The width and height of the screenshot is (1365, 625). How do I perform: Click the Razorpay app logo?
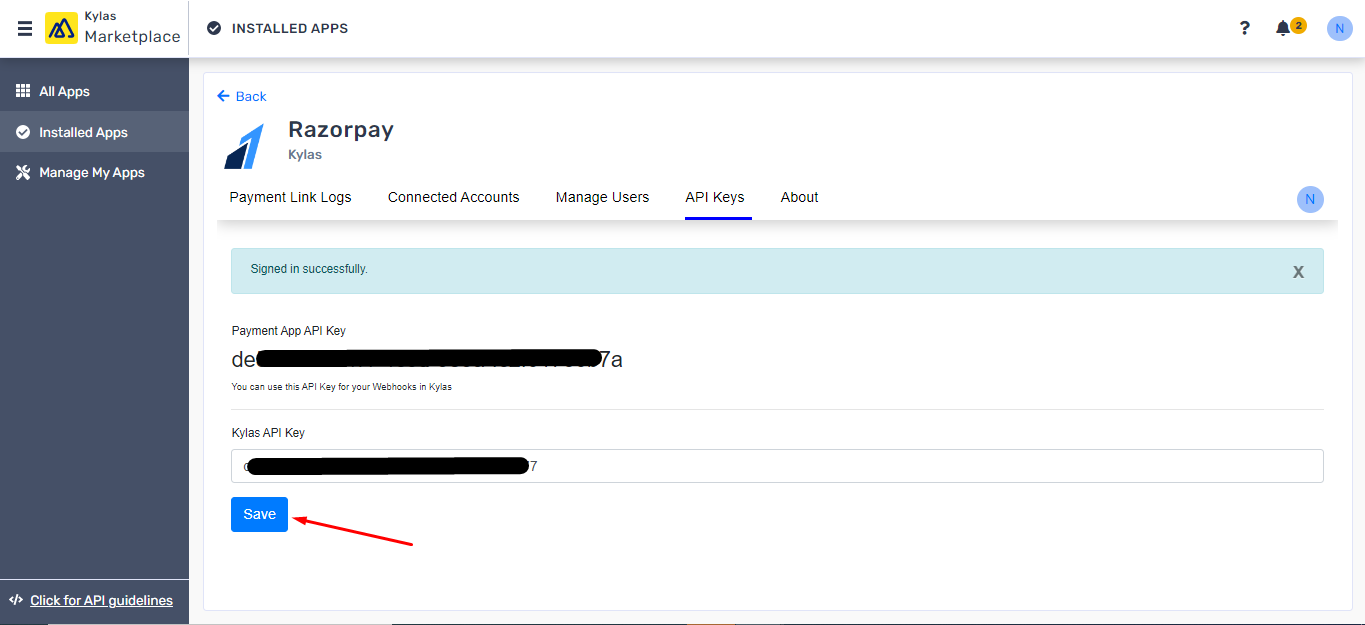(x=244, y=146)
